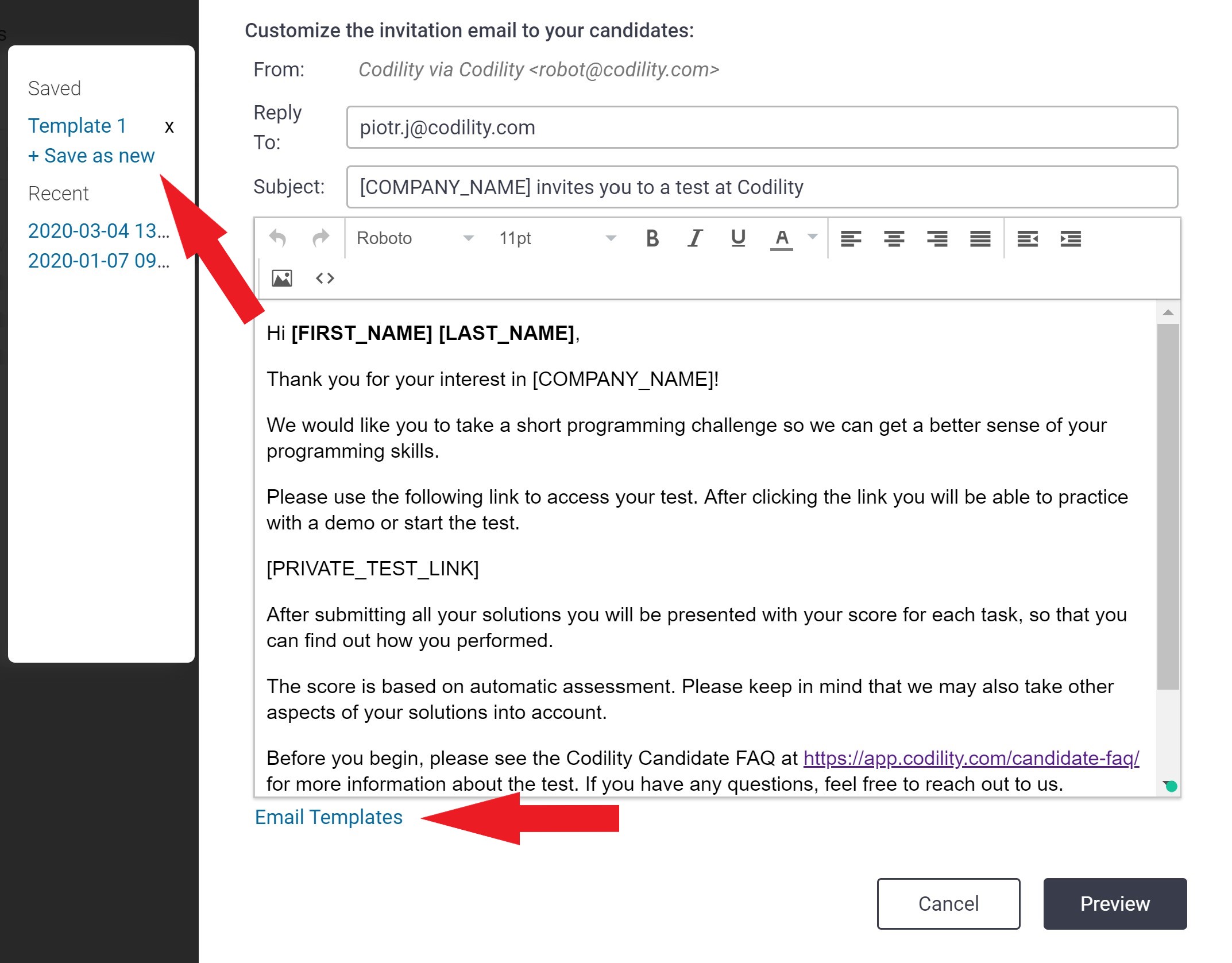Click the Preview button
Screen dimensions: 1232x963
[x=1115, y=903]
